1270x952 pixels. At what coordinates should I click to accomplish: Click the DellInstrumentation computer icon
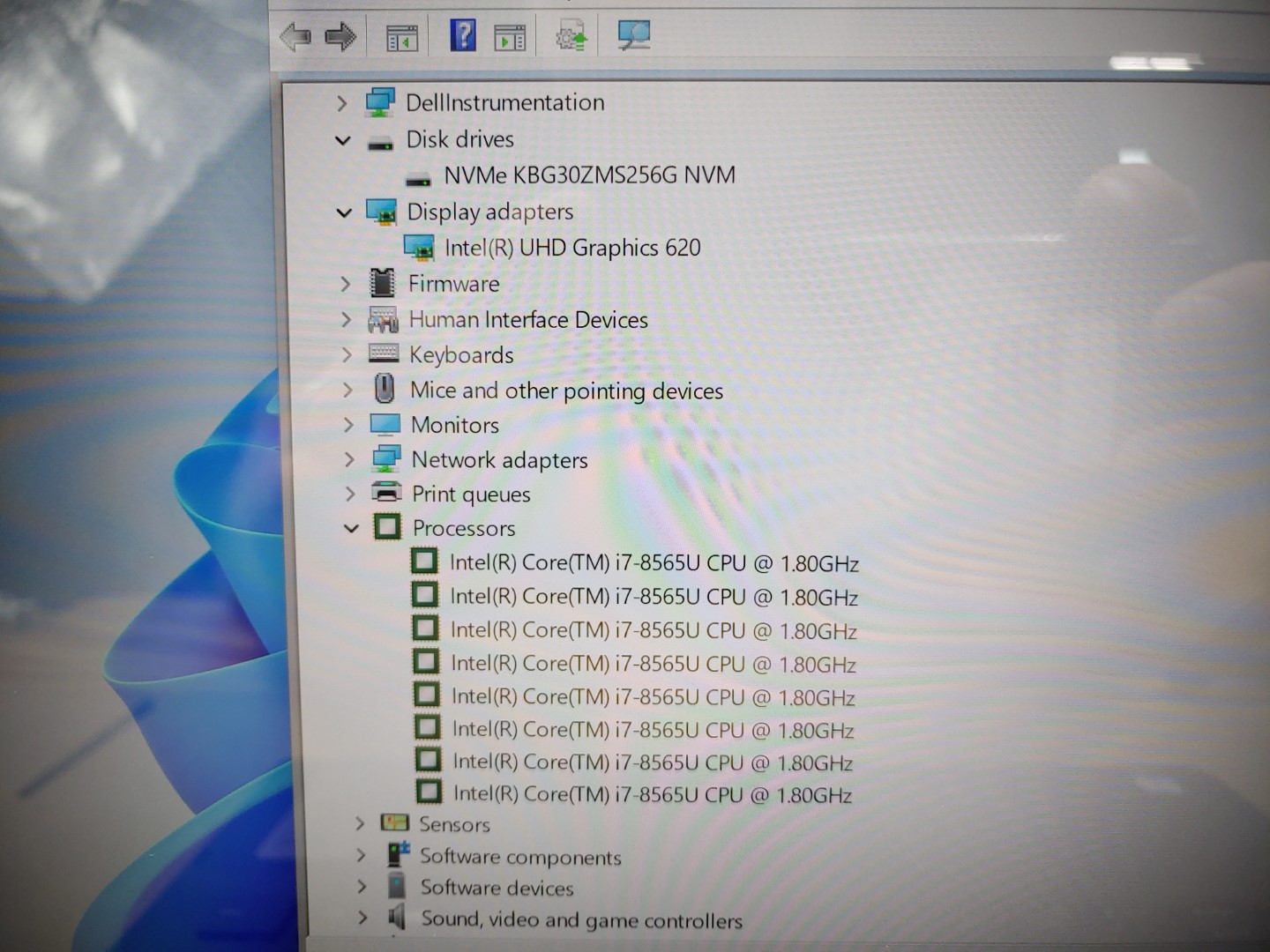(x=380, y=102)
